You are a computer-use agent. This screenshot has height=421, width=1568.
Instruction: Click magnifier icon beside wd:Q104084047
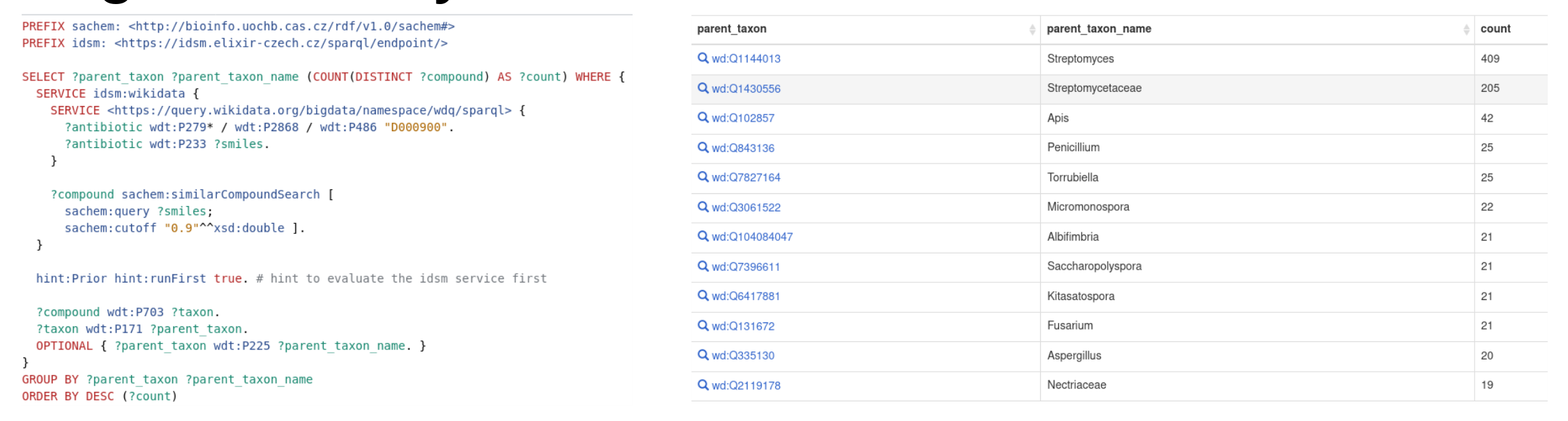click(703, 237)
